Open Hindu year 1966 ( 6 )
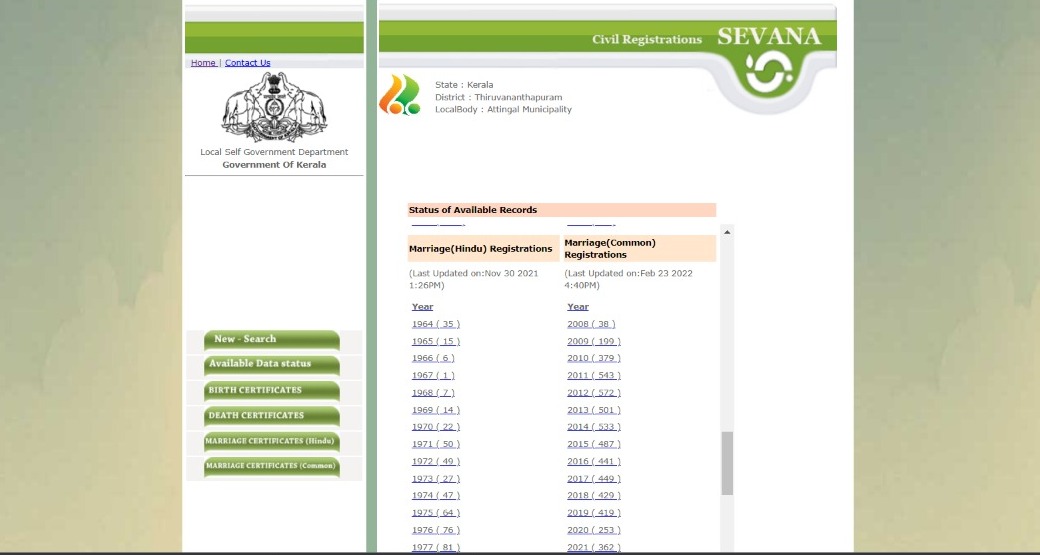Screen dimensions: 1040x555 coord(433,358)
